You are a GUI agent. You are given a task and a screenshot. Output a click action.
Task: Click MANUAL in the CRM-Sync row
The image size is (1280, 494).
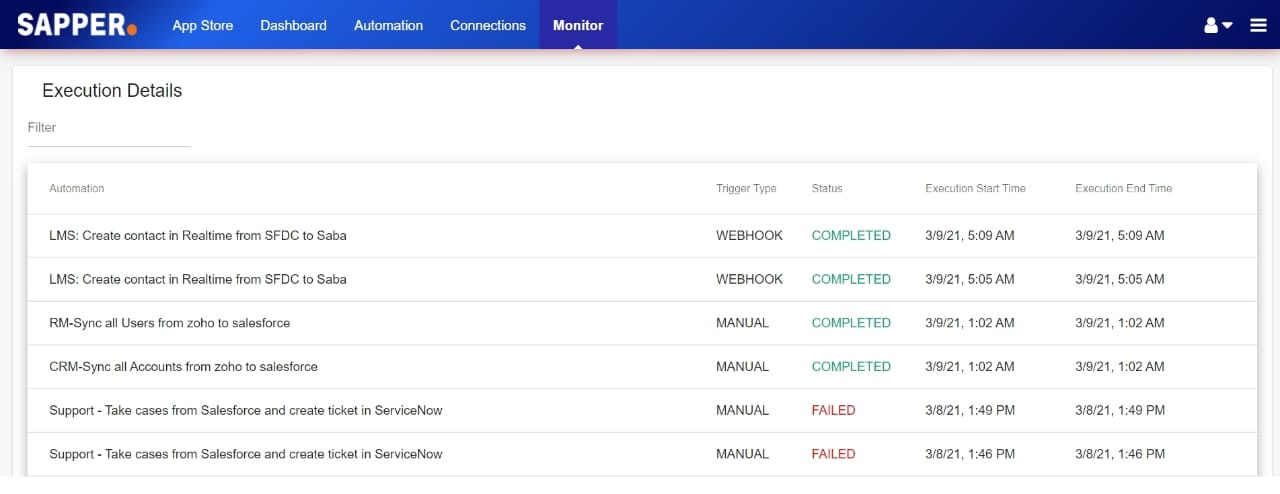[x=742, y=367]
